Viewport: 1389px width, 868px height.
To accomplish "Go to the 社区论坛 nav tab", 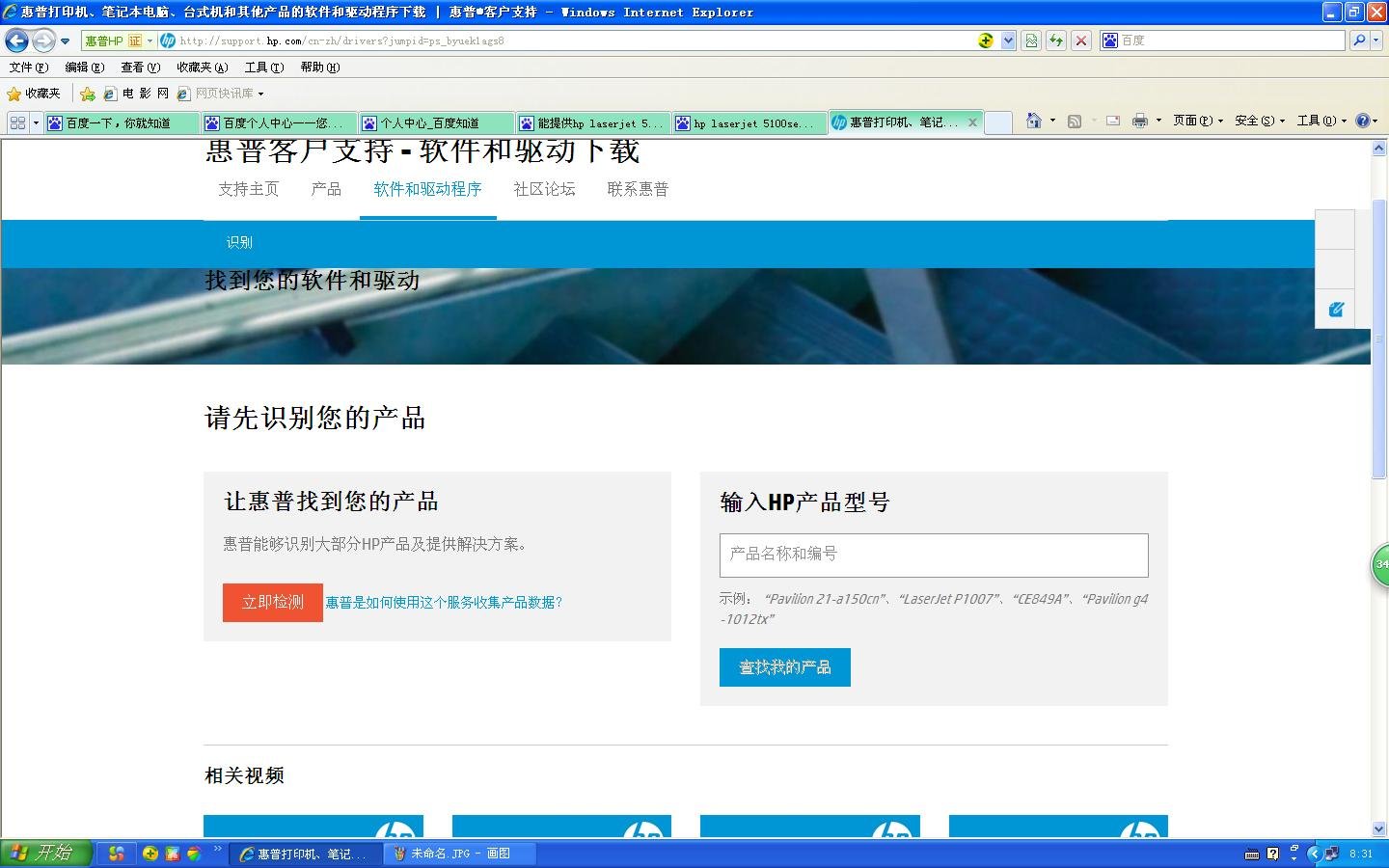I will 544,189.
